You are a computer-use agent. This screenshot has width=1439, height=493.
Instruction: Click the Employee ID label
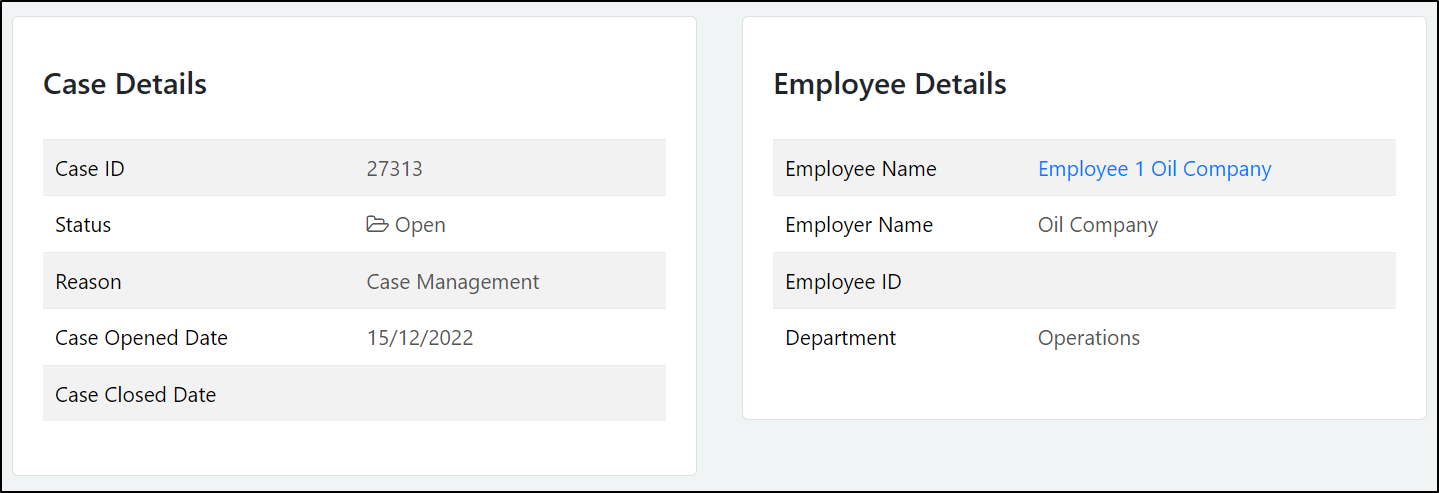click(x=843, y=282)
